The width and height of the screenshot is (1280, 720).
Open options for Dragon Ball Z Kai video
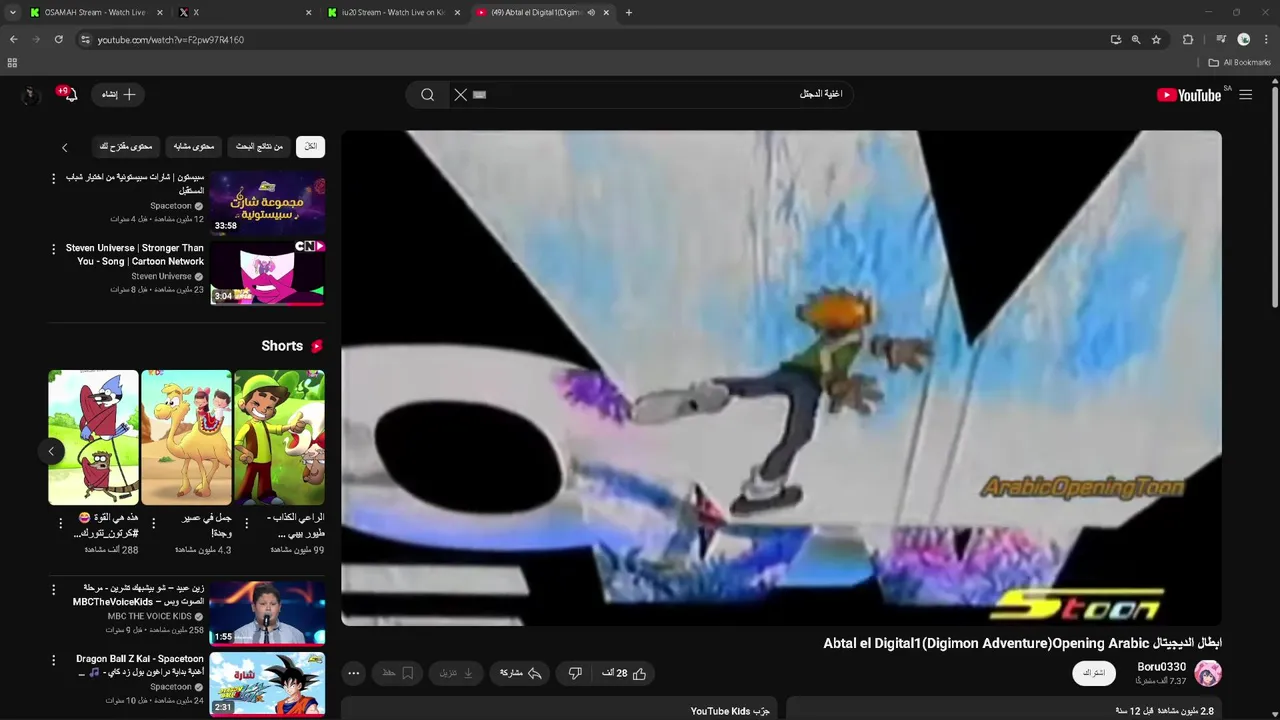(54, 660)
